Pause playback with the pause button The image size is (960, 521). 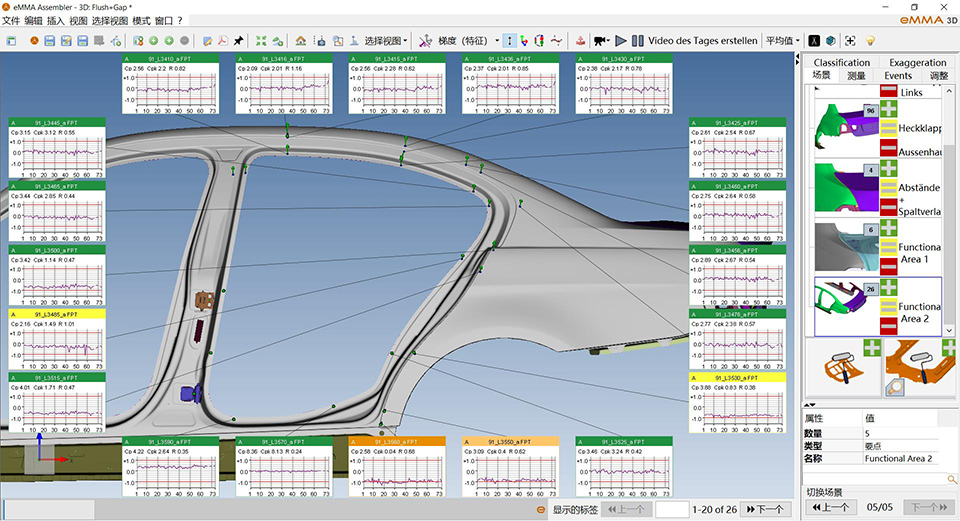coord(638,41)
